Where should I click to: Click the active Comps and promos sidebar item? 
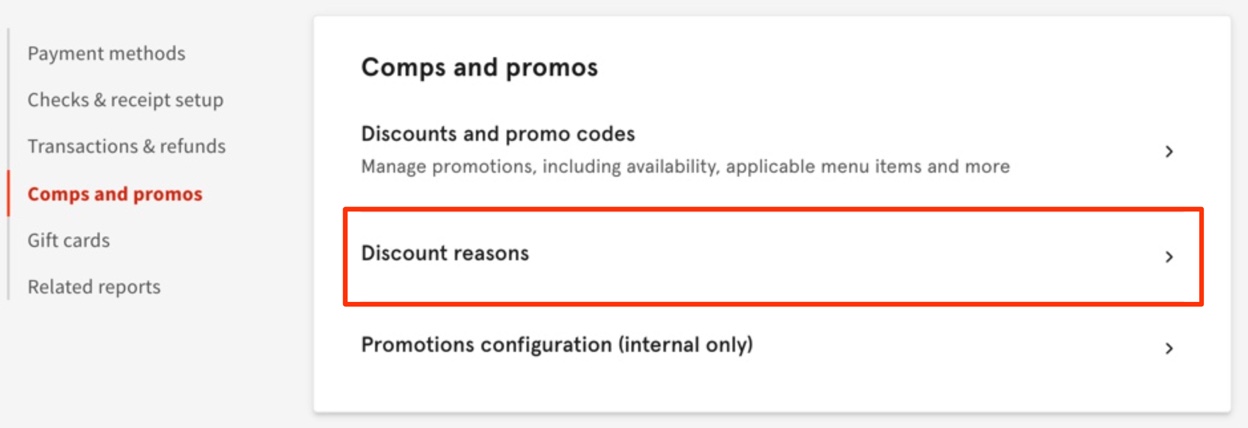[x=115, y=194]
